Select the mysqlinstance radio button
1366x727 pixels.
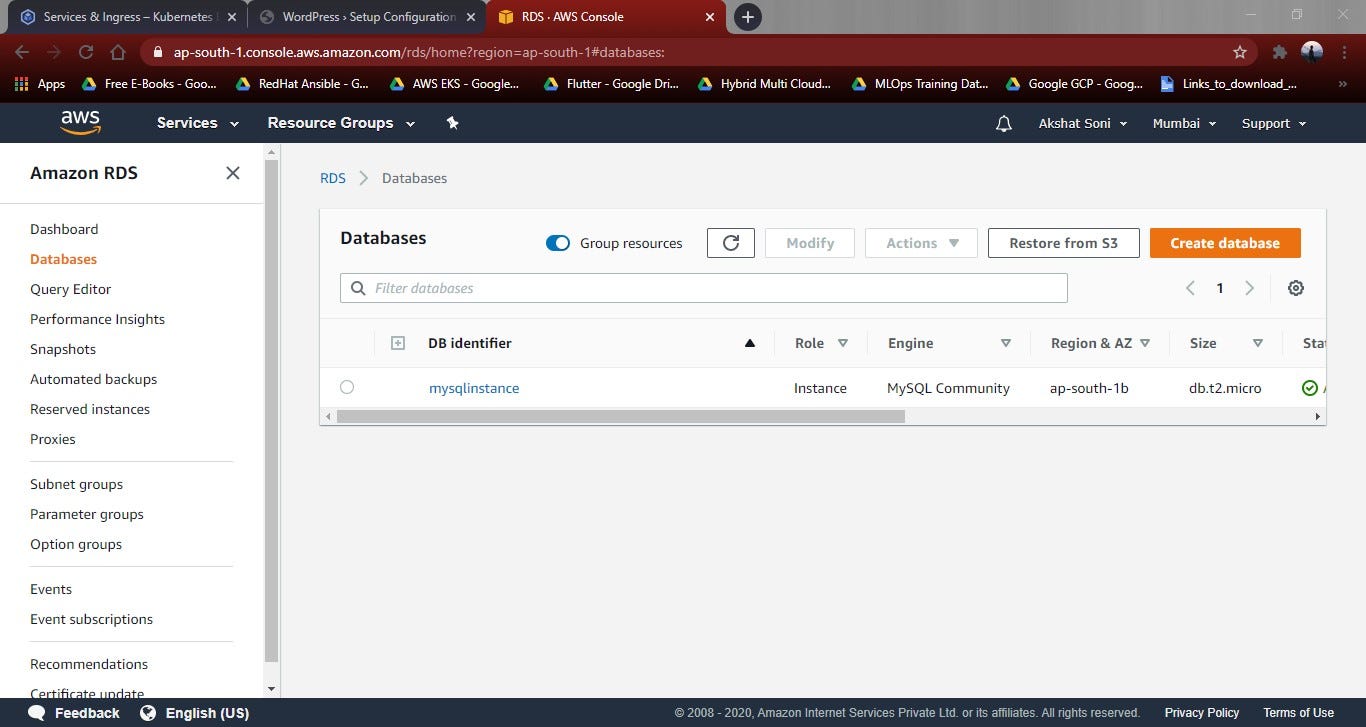[347, 387]
